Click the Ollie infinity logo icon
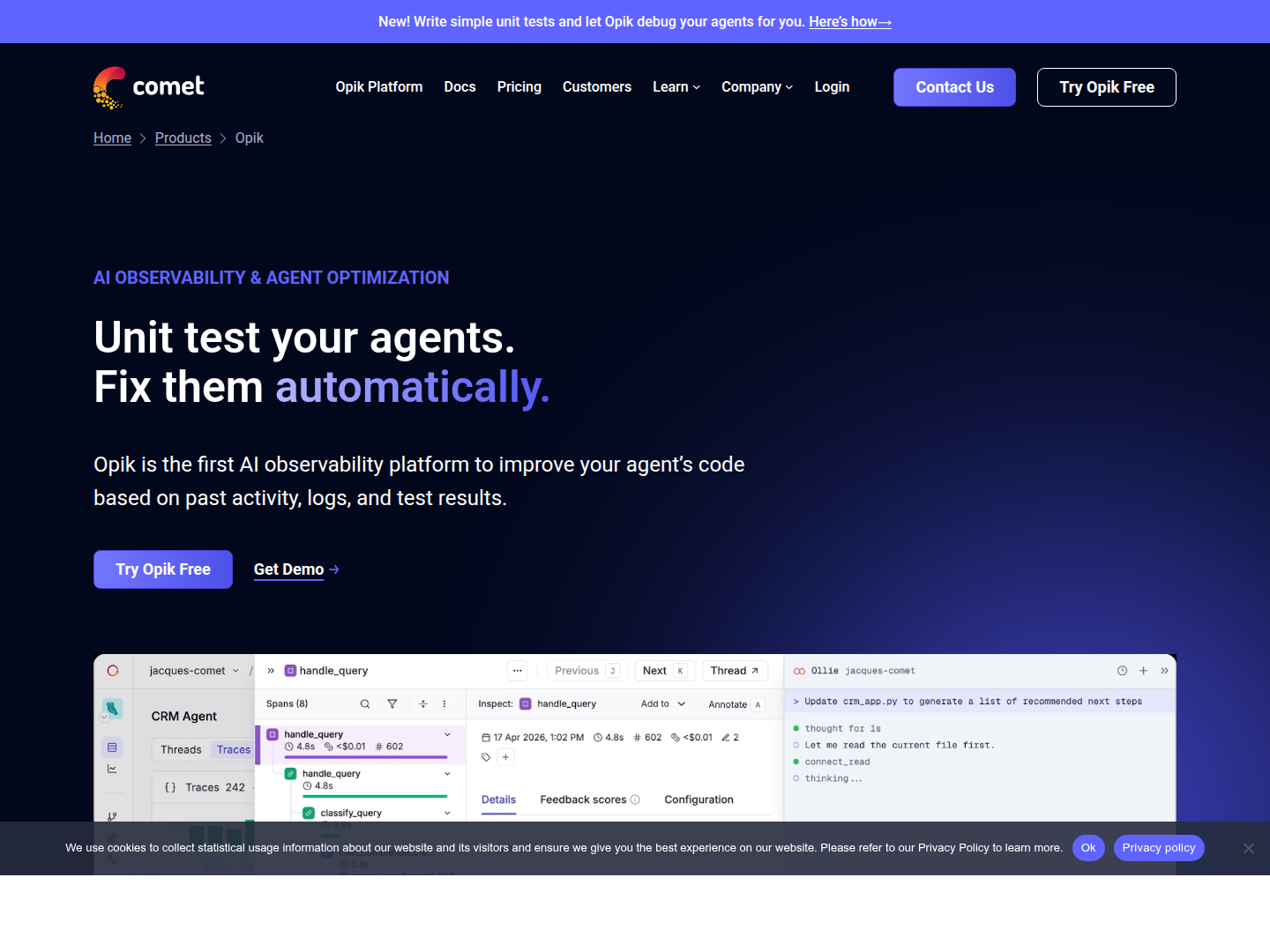The width and height of the screenshot is (1270, 952). pos(799,672)
